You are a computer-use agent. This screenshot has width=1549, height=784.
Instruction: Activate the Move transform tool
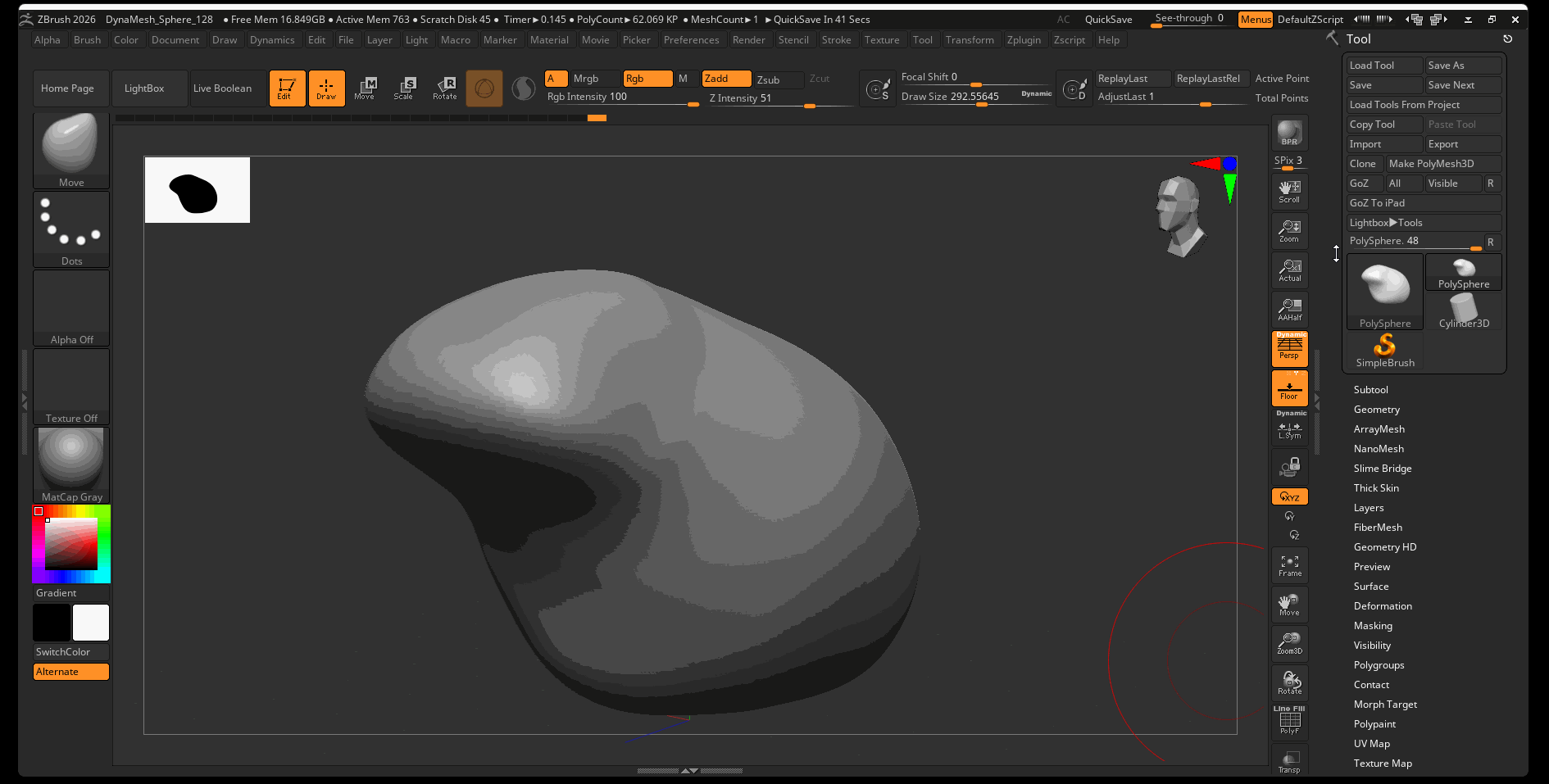[365, 88]
